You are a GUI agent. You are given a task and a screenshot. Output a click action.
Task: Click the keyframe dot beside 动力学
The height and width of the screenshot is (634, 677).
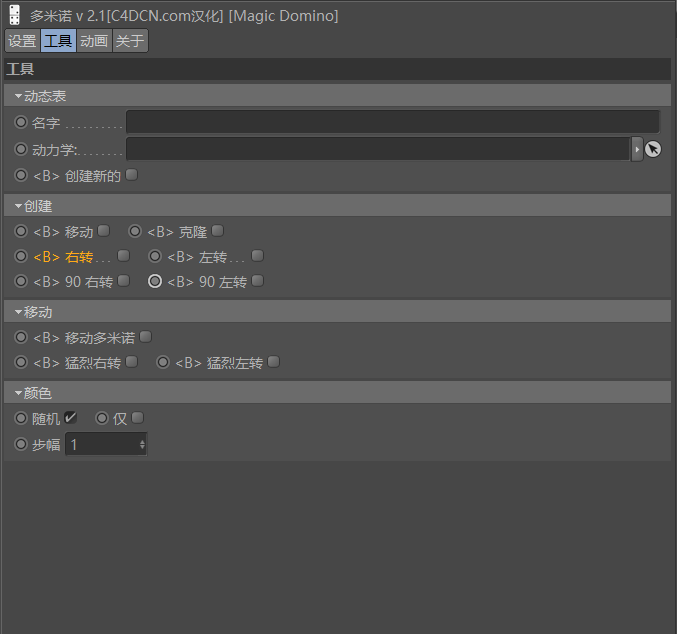[21, 149]
